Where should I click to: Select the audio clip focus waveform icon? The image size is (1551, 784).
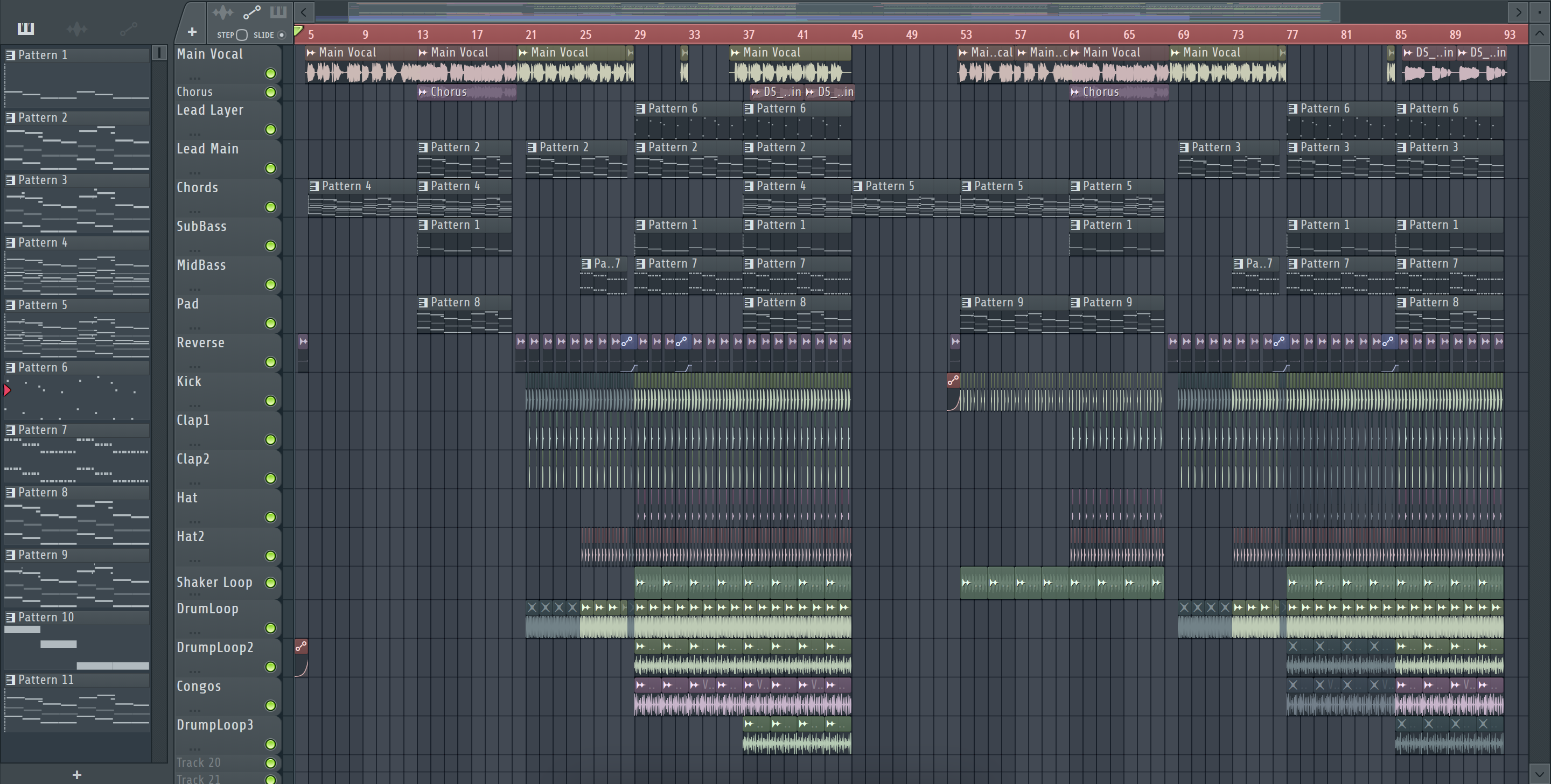[x=223, y=12]
